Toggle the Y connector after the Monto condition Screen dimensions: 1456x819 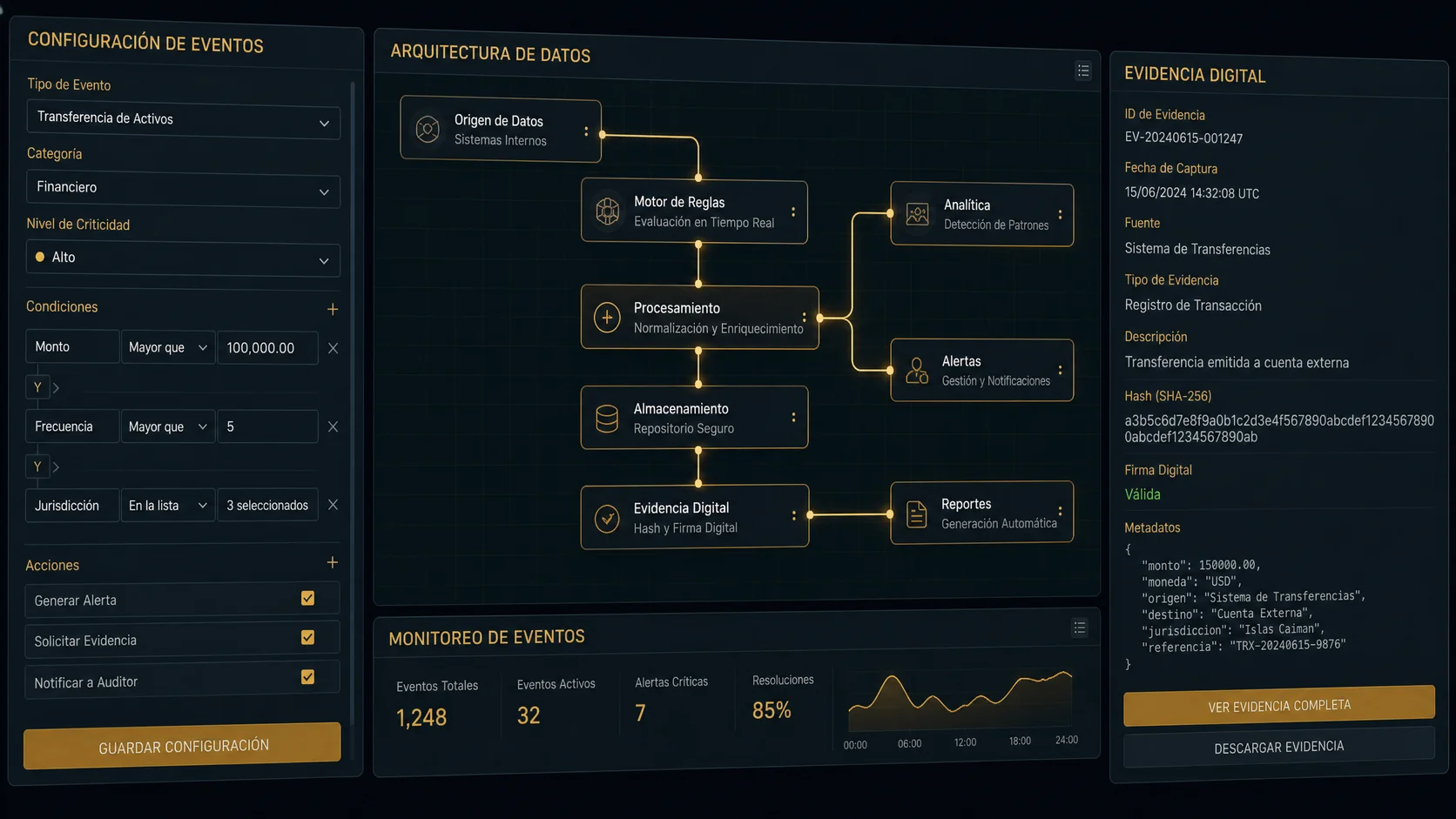[37, 387]
